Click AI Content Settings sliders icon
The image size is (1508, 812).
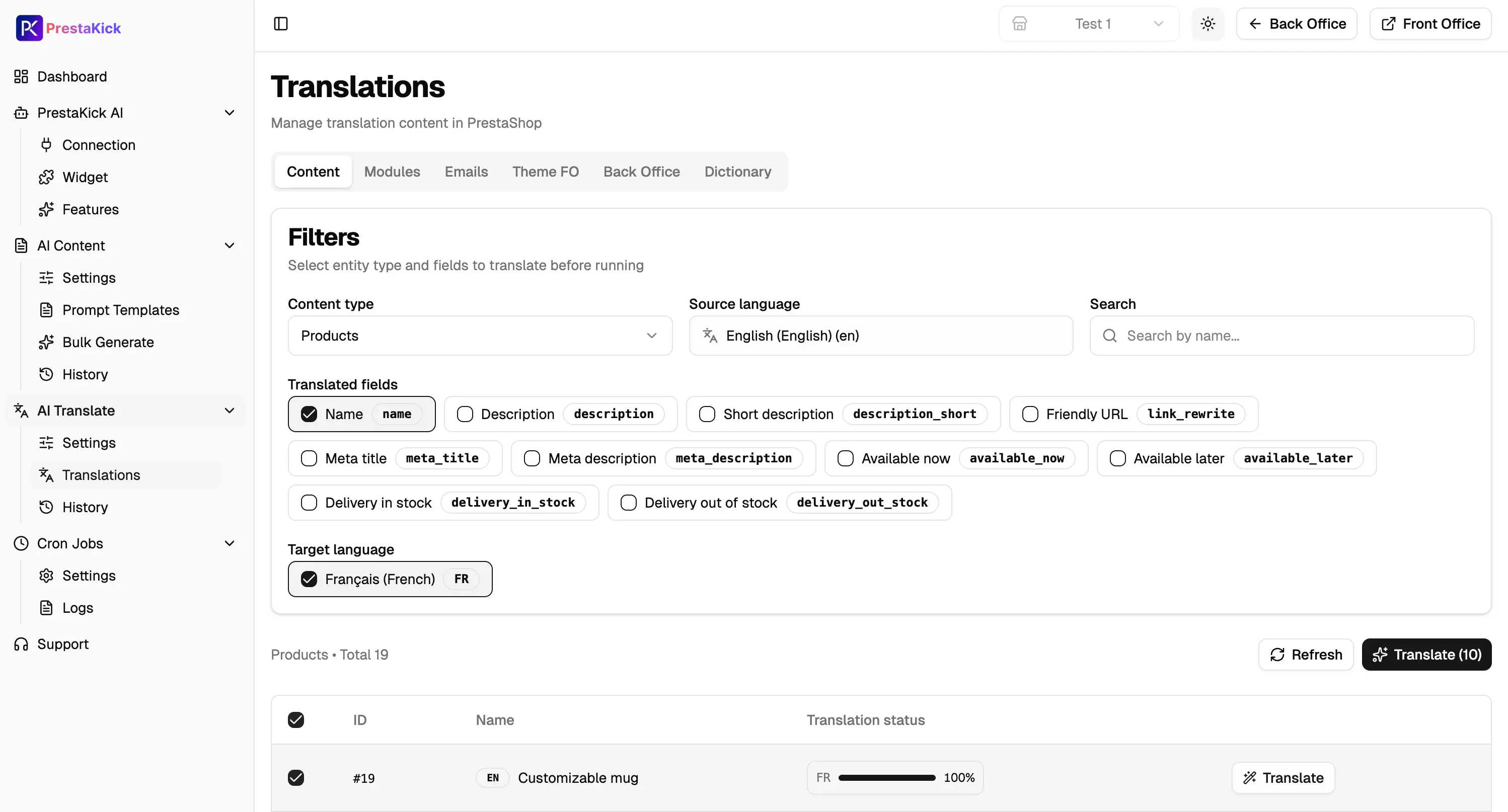[46, 278]
